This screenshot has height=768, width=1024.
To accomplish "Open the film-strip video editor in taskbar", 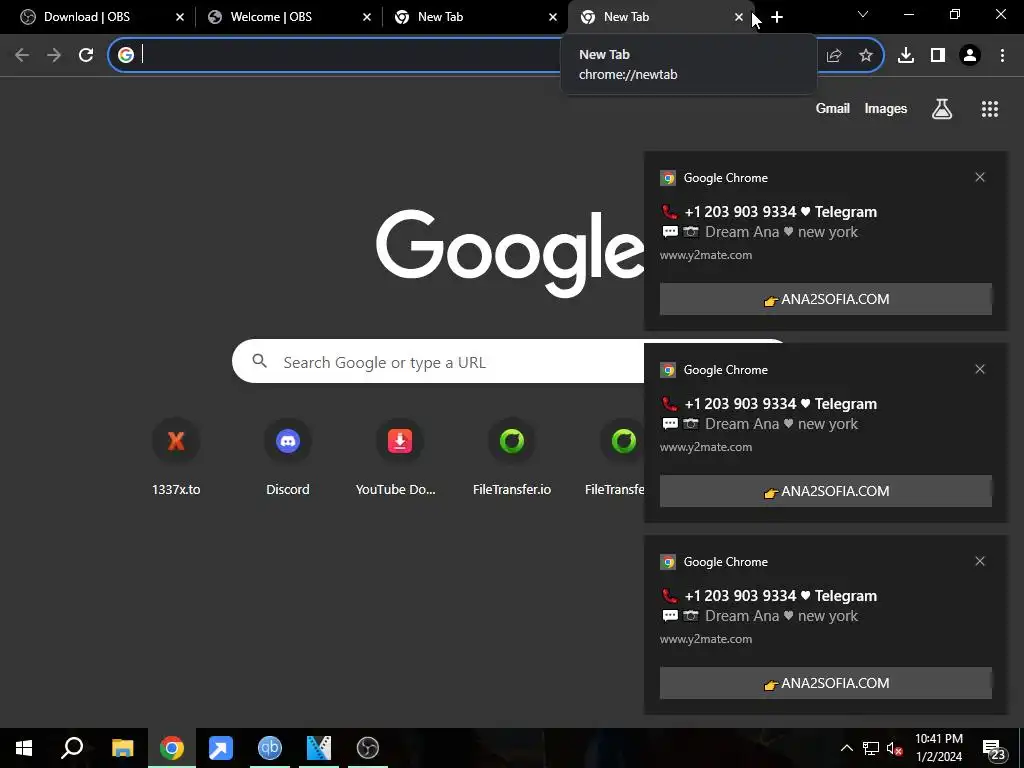I will [x=319, y=748].
